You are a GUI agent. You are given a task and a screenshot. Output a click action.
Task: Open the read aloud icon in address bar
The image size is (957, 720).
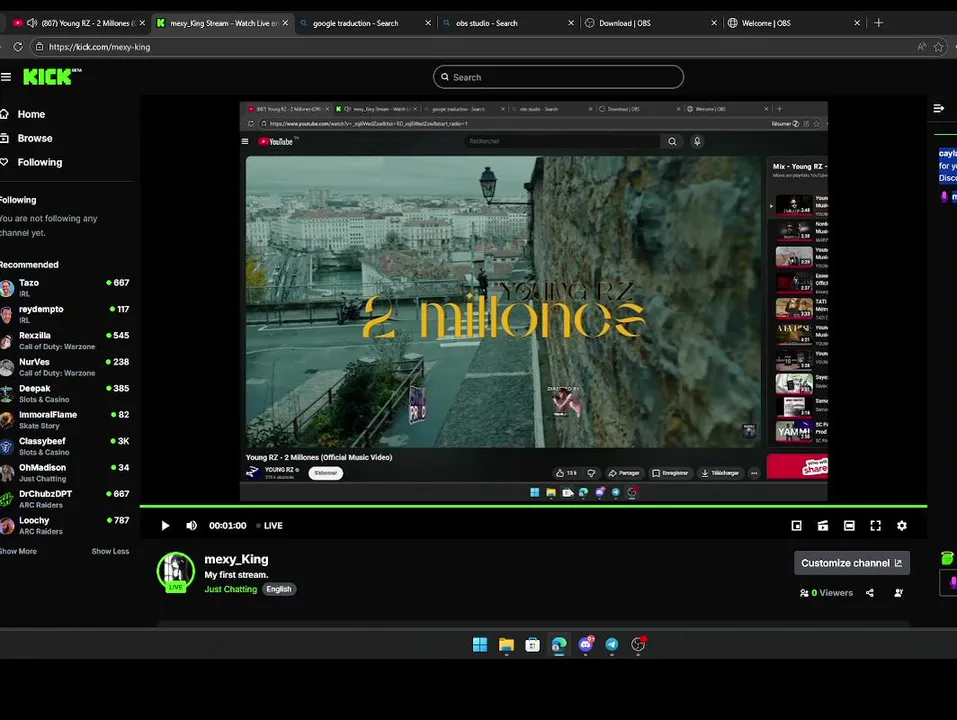[x=921, y=47]
